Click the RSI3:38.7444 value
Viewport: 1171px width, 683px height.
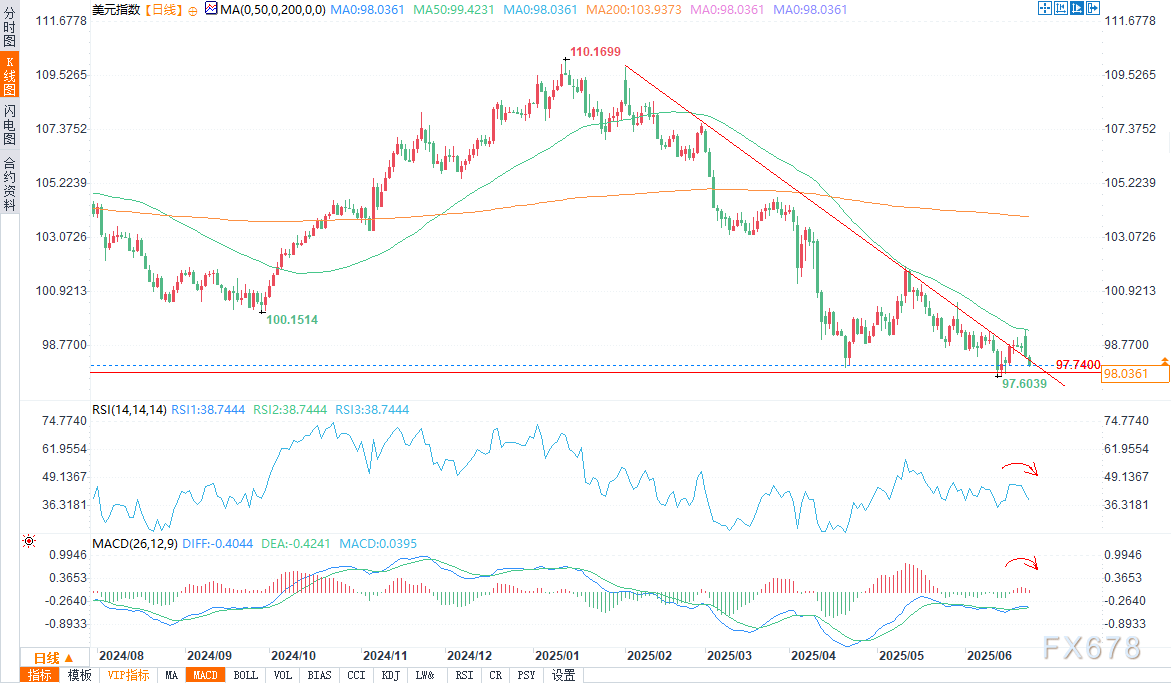point(372,410)
